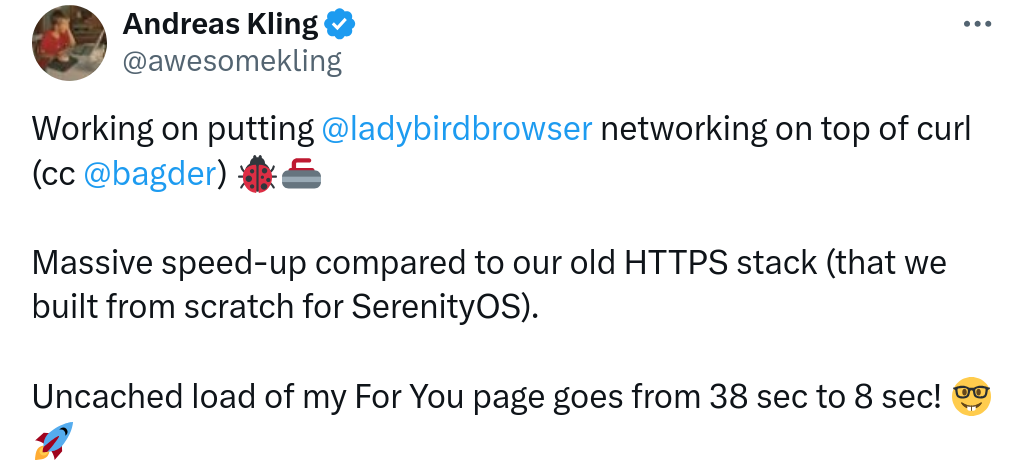This screenshot has width=1026, height=466.
Task: Click the @bagder mention link
Action: coord(151,174)
